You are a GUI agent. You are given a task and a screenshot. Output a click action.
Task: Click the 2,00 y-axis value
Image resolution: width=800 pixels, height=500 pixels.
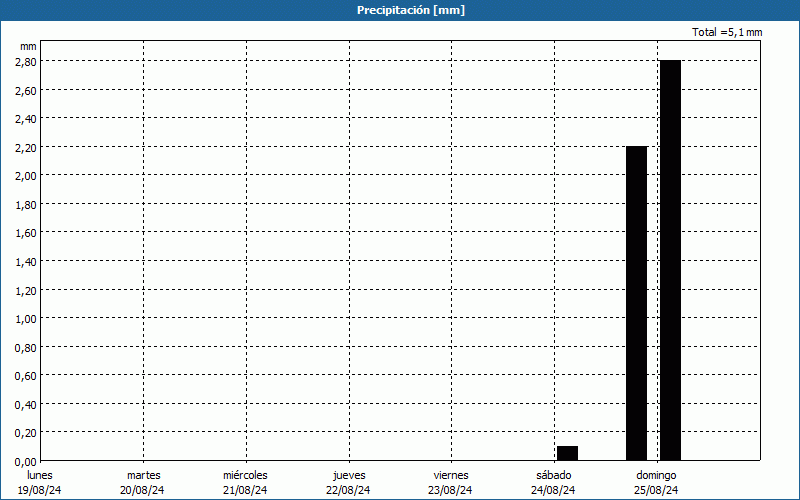point(26,176)
